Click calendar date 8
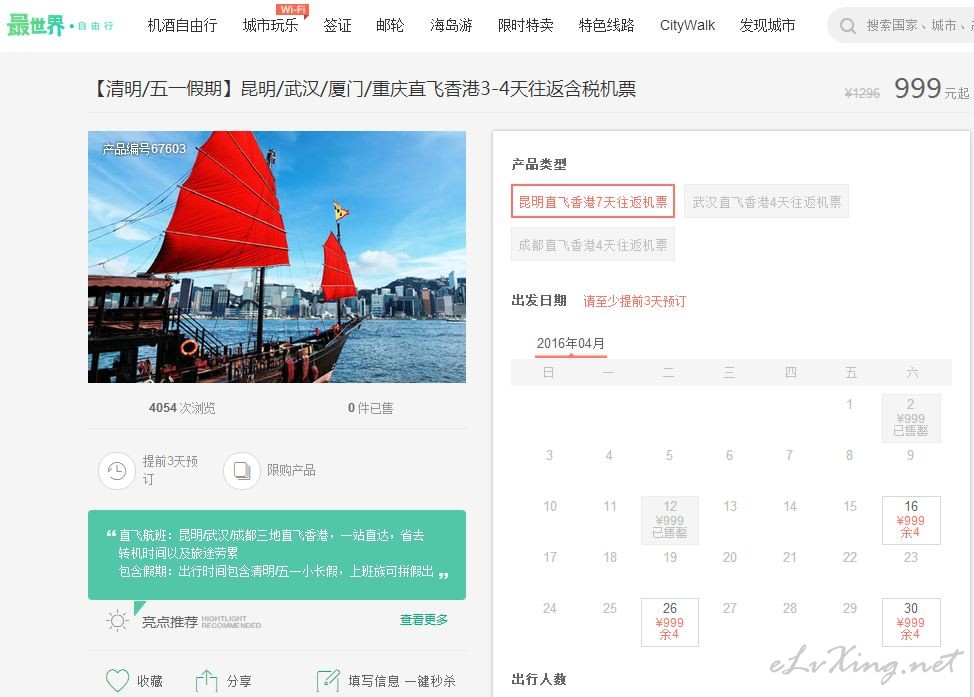The width and height of the screenshot is (974, 697). click(850, 455)
